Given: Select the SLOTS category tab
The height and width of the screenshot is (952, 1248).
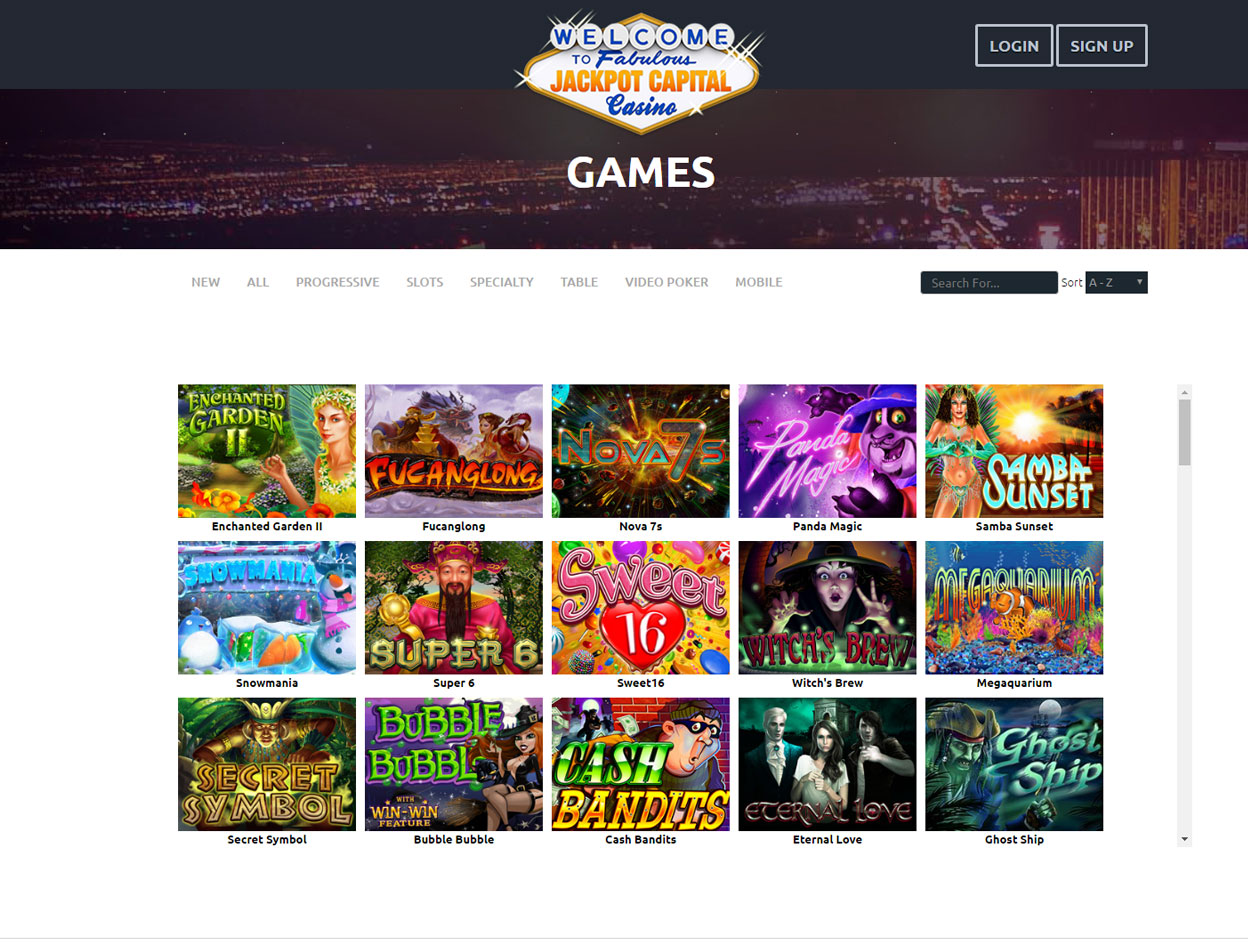Looking at the screenshot, I should tap(425, 282).
